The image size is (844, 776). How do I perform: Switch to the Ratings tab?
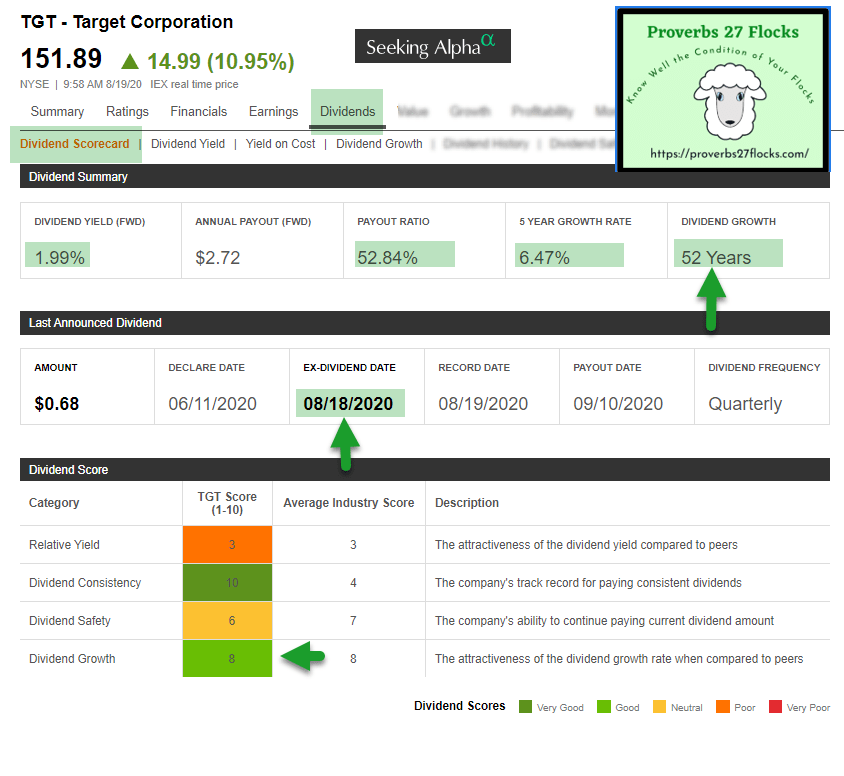[127, 112]
